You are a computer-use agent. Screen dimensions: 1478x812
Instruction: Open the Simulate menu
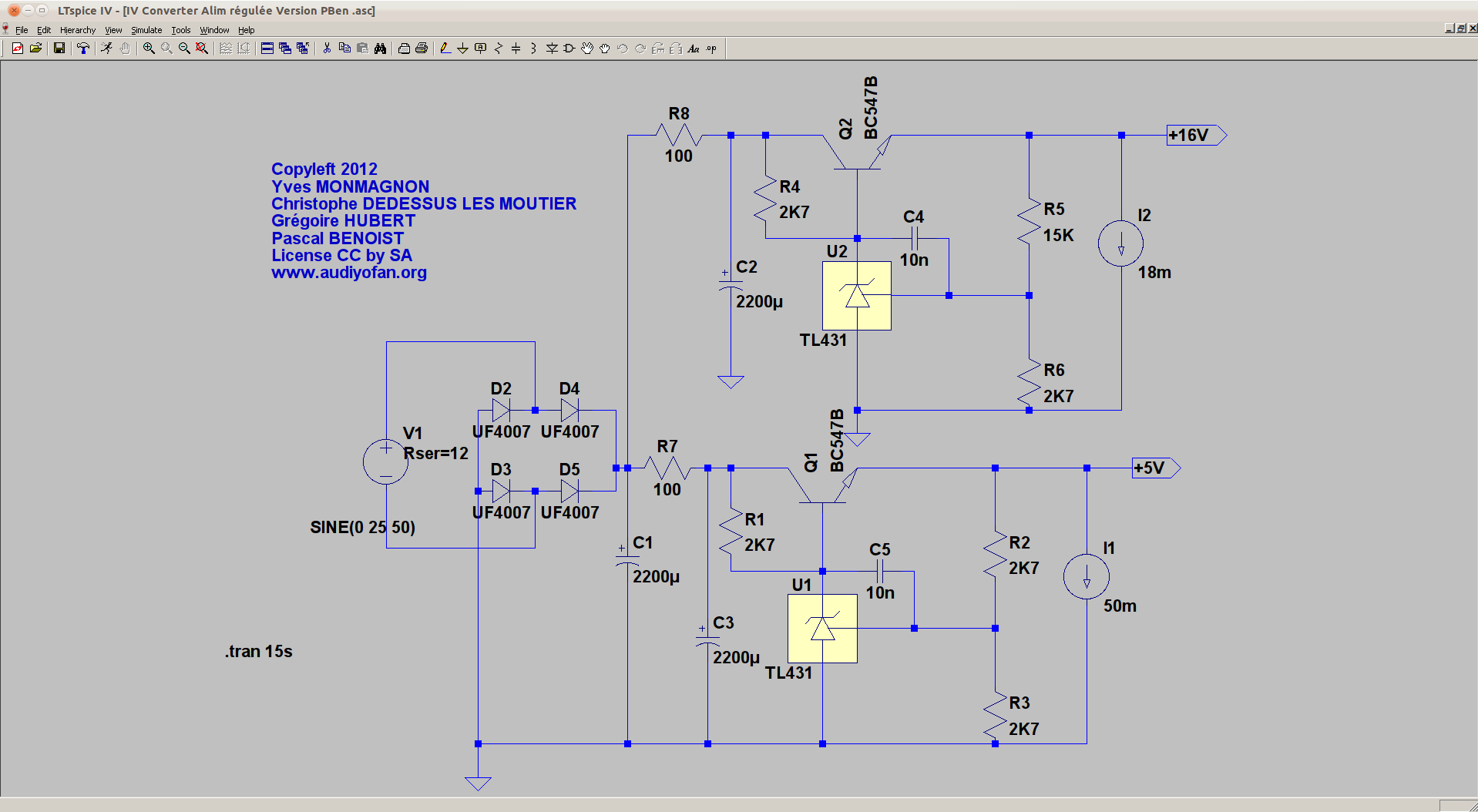coord(146,30)
